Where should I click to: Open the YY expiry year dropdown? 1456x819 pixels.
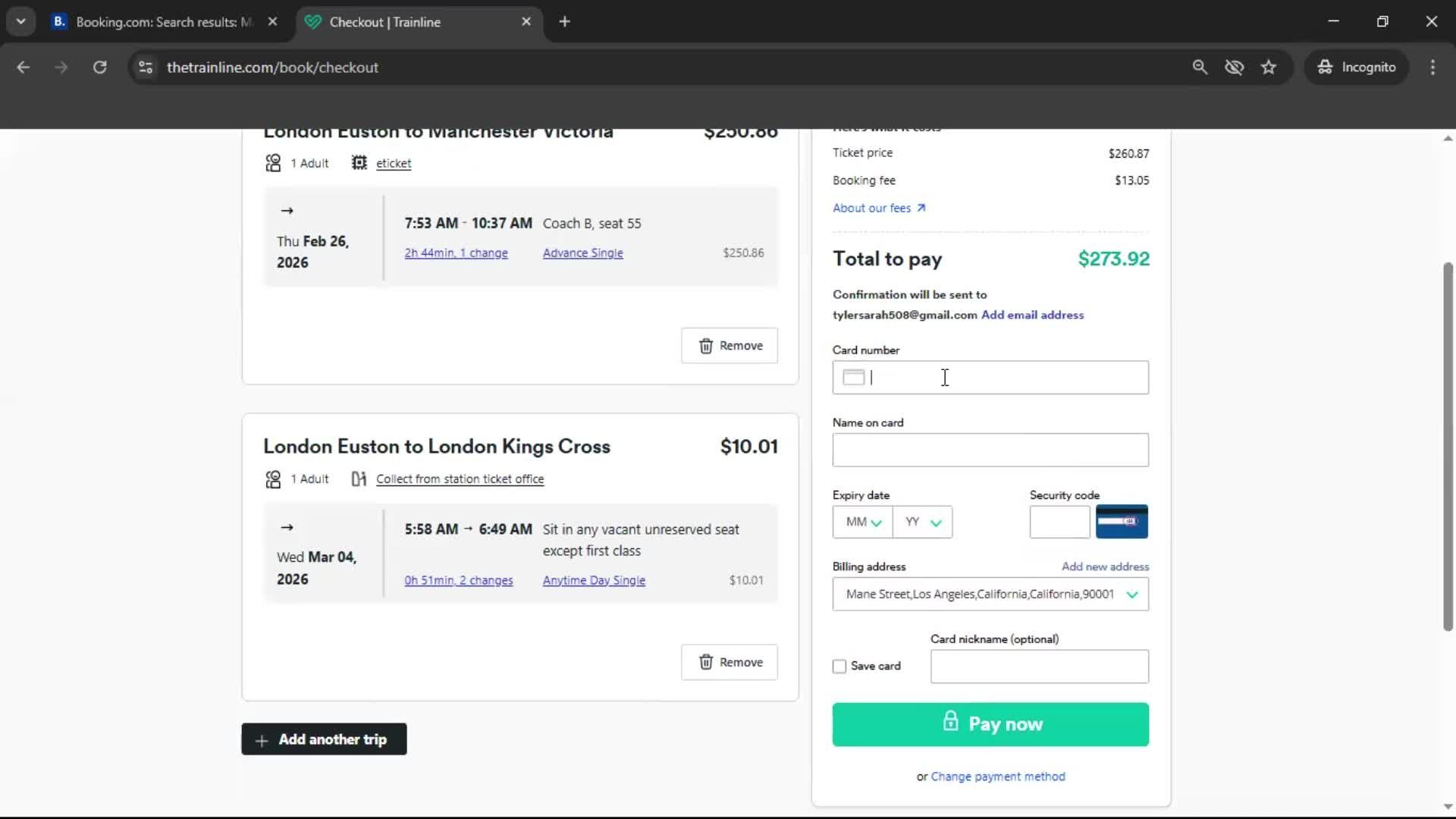pyautogui.click(x=922, y=522)
